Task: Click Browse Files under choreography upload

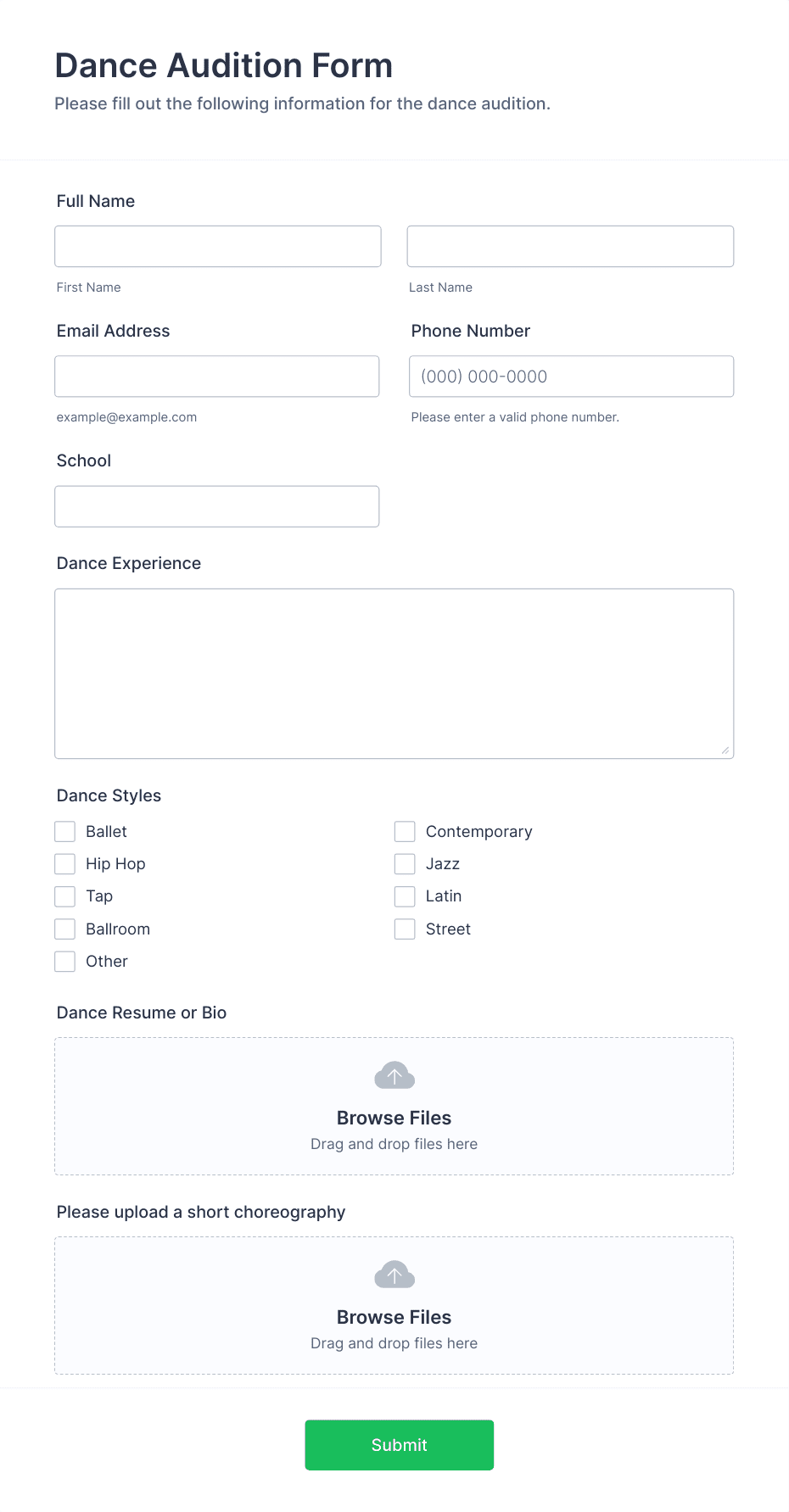Action: pyautogui.click(x=394, y=1317)
